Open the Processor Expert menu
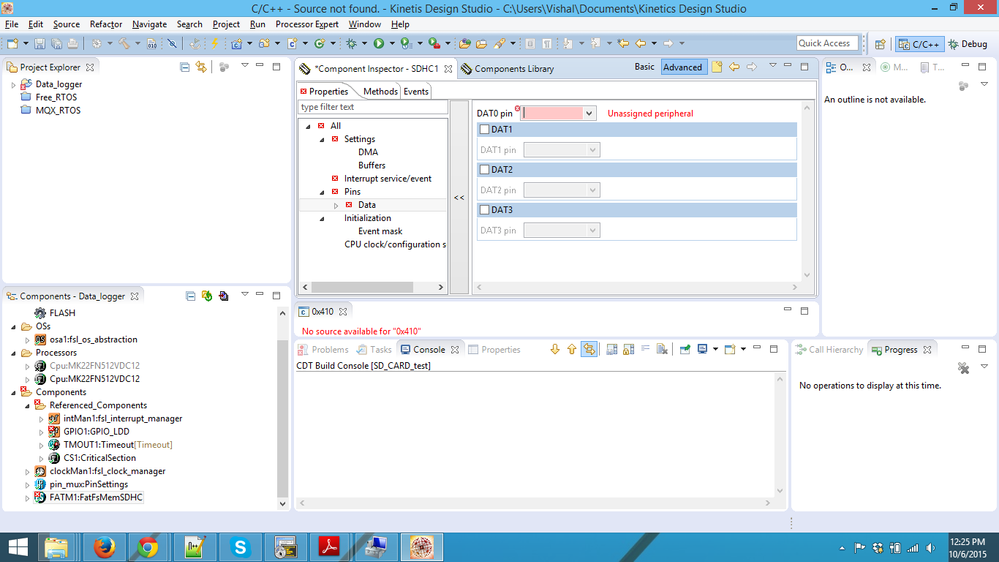 pyautogui.click(x=306, y=24)
